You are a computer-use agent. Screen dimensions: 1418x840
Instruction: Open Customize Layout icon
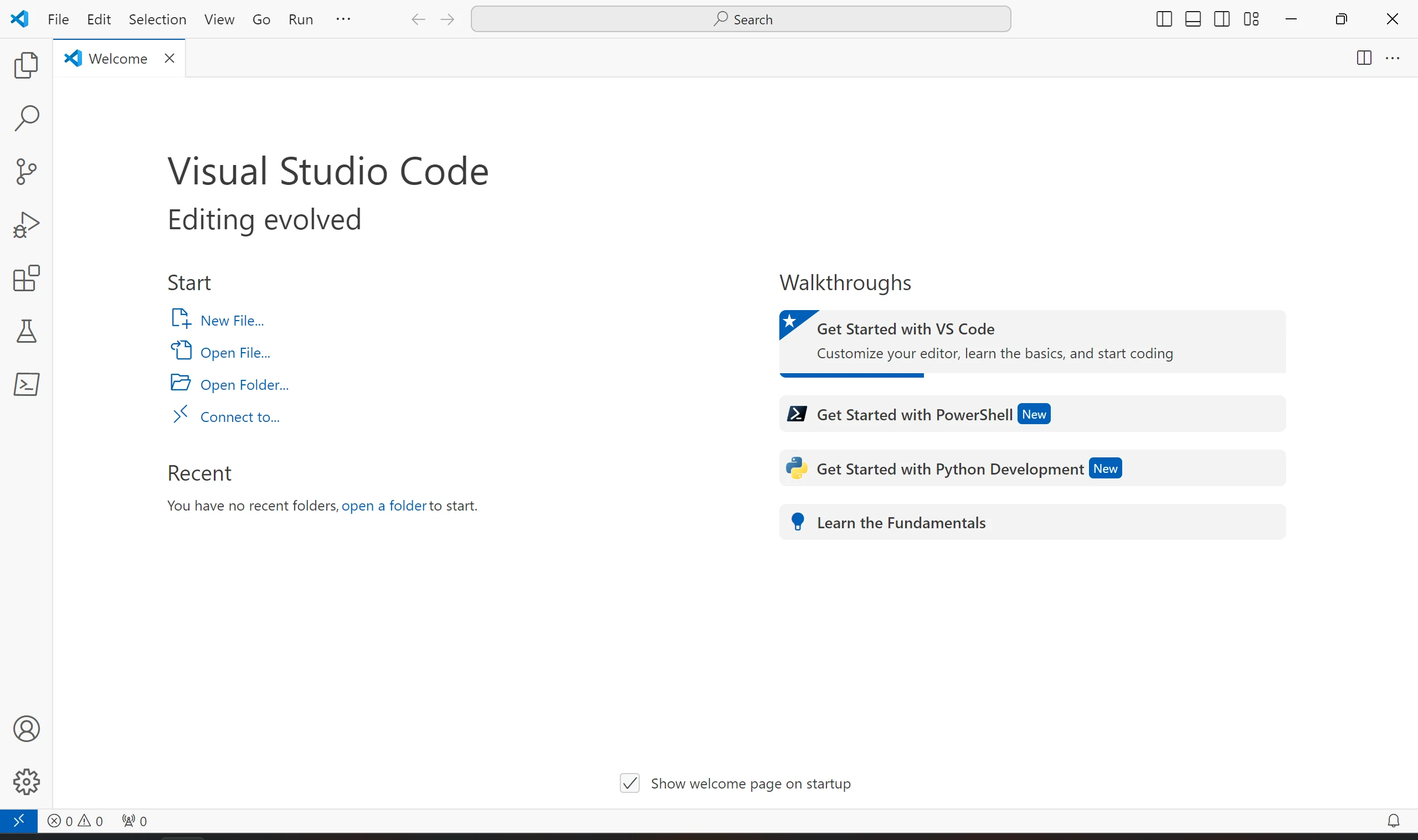pyautogui.click(x=1251, y=19)
